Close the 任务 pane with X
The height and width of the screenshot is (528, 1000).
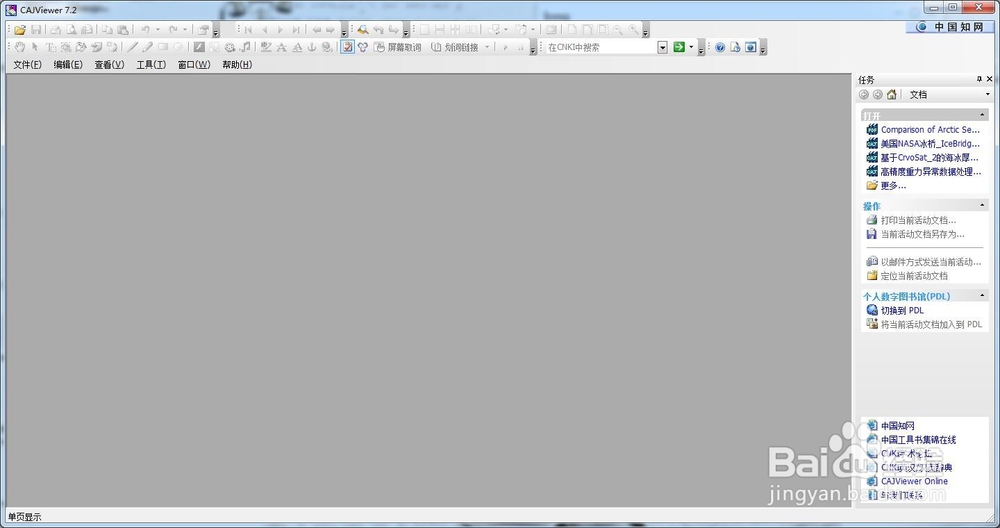(x=989, y=79)
